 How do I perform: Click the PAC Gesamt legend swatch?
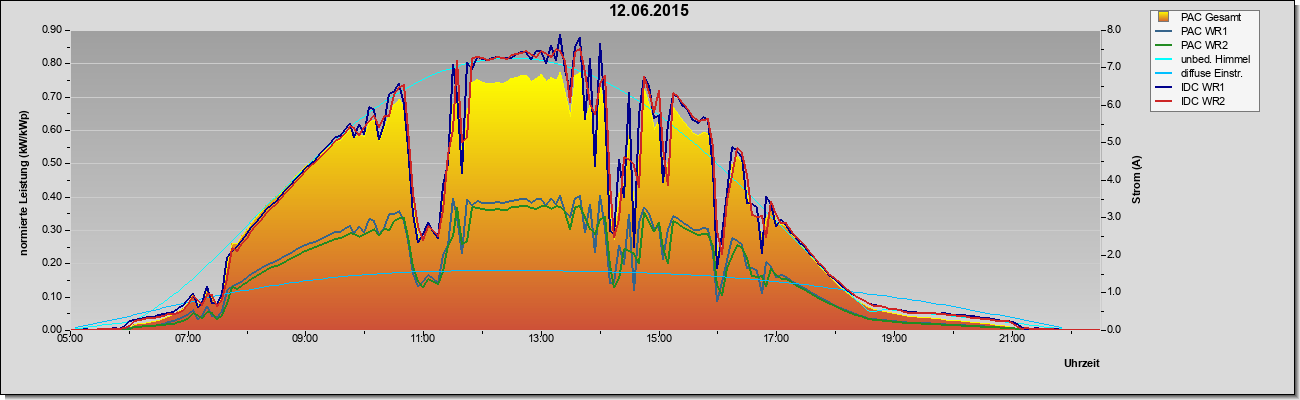click(1164, 17)
